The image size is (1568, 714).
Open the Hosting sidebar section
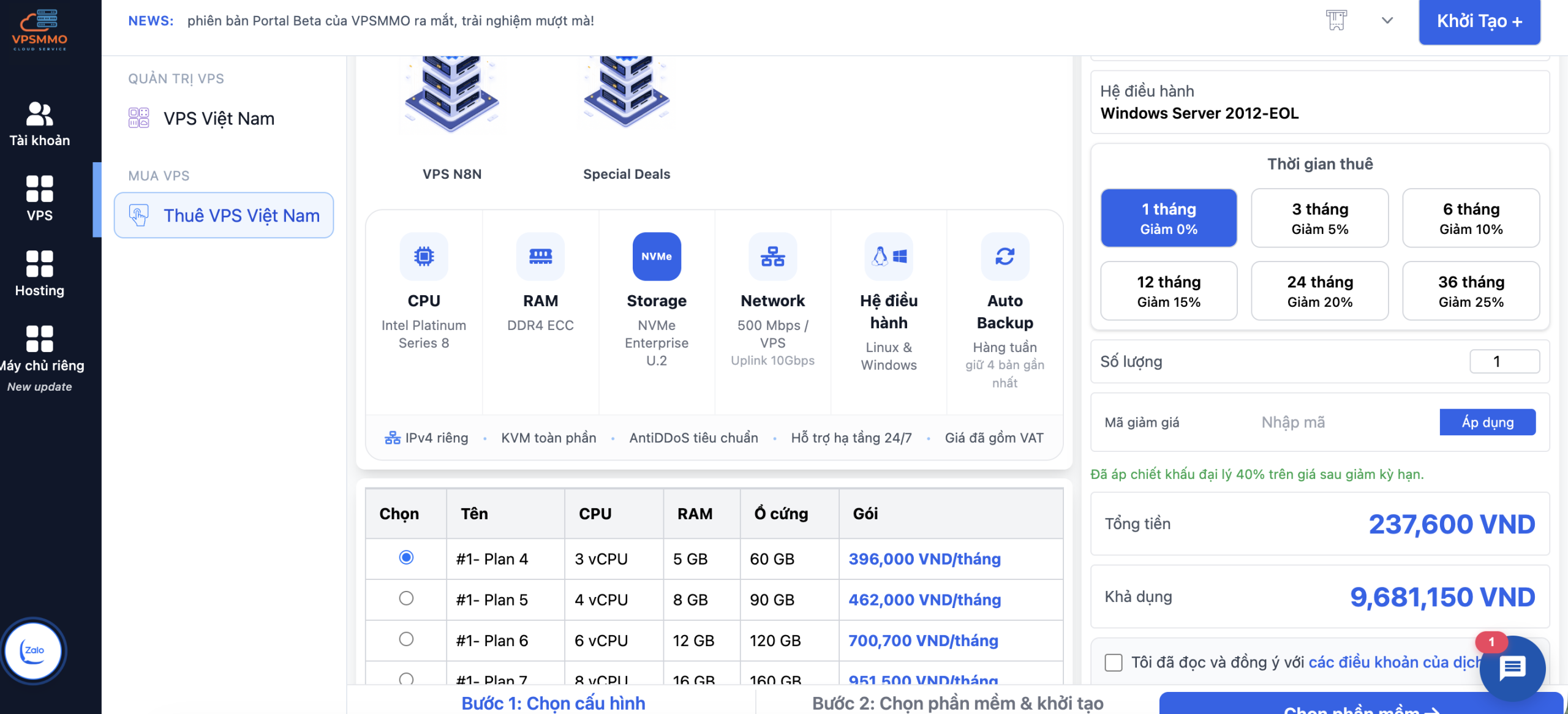pyautogui.click(x=40, y=274)
